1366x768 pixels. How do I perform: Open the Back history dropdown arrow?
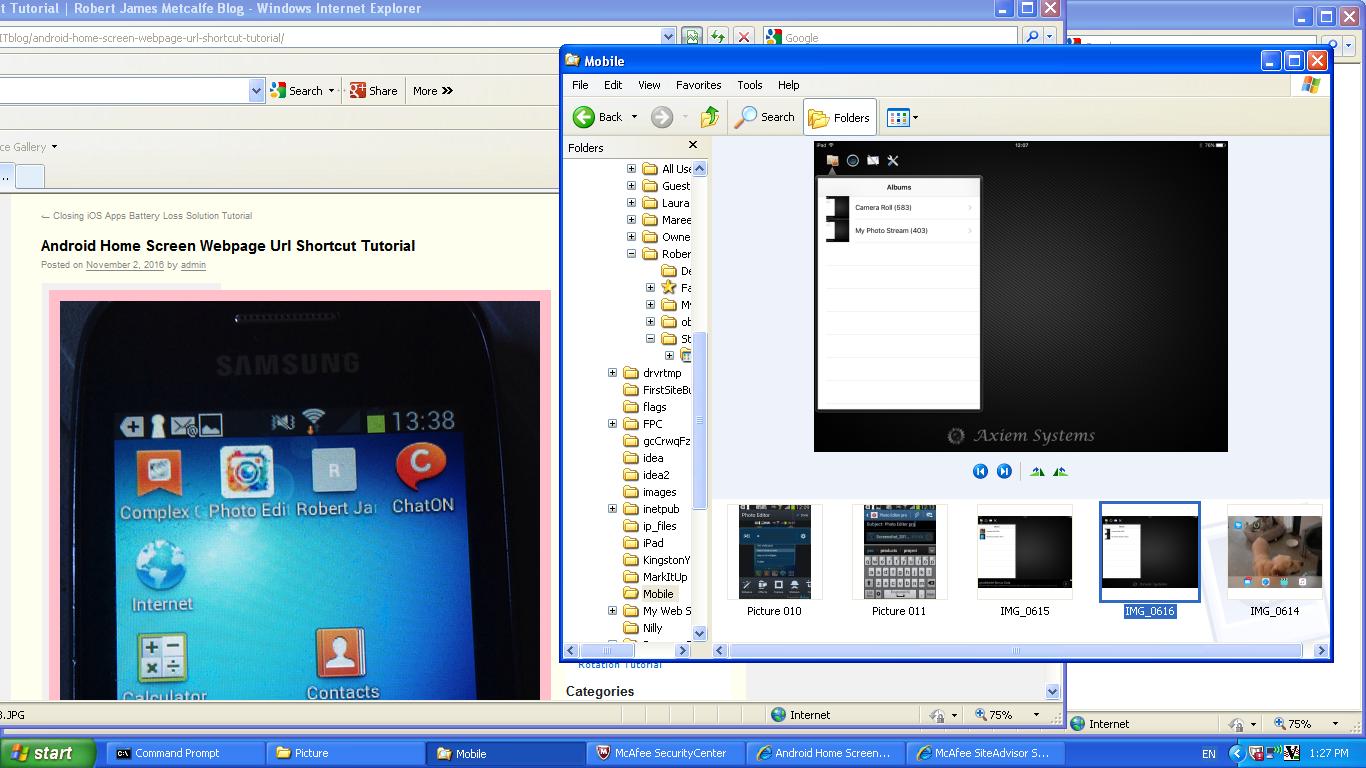tap(634, 117)
